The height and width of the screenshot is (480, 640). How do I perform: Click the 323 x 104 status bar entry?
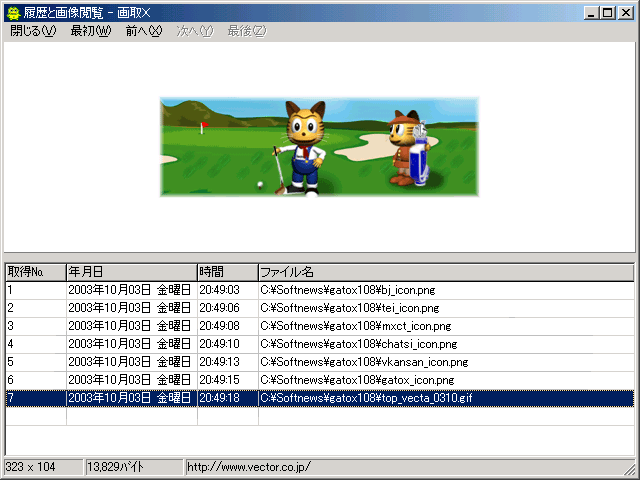tap(43, 467)
